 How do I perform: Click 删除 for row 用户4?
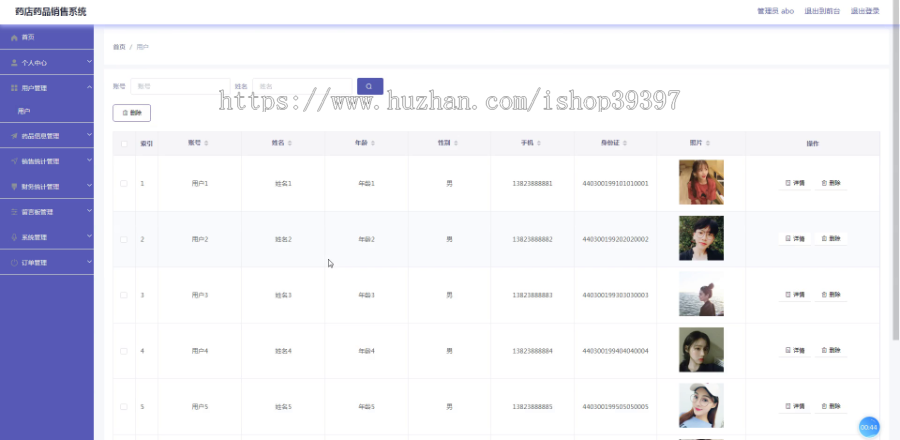(831, 351)
